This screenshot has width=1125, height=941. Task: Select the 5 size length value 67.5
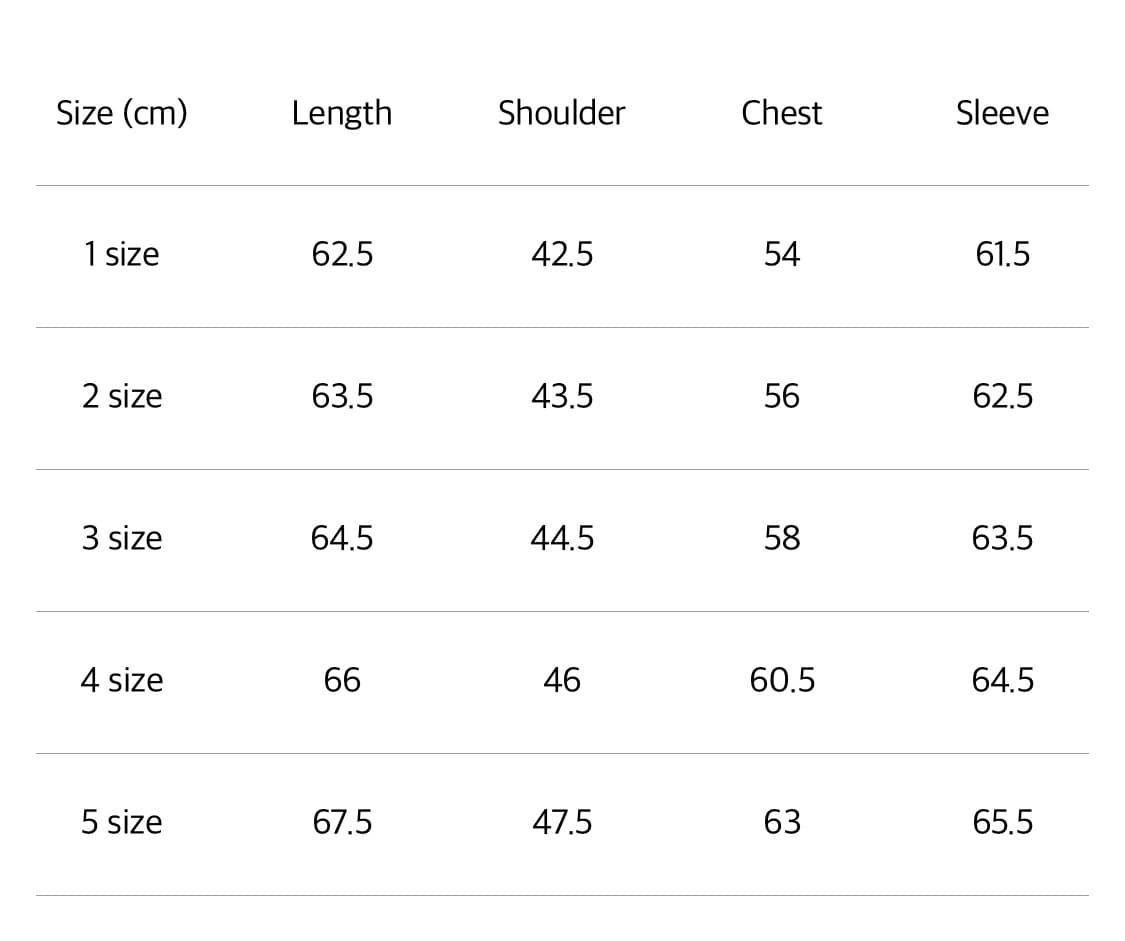pyautogui.click(x=342, y=823)
